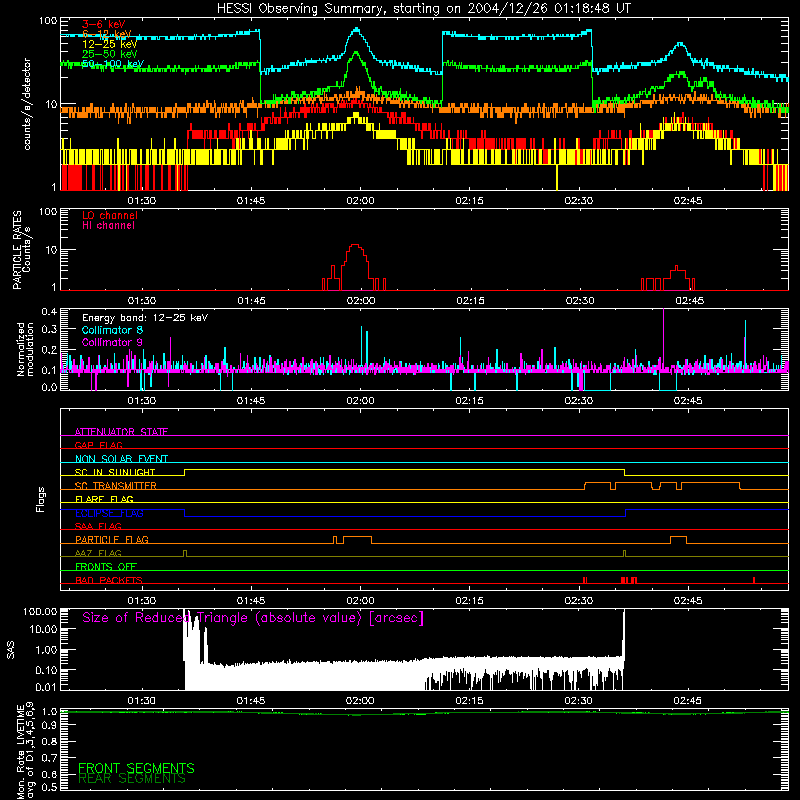Click the REAR SEGMENTS legend label
Screen dimensions: 800x800
point(132,779)
